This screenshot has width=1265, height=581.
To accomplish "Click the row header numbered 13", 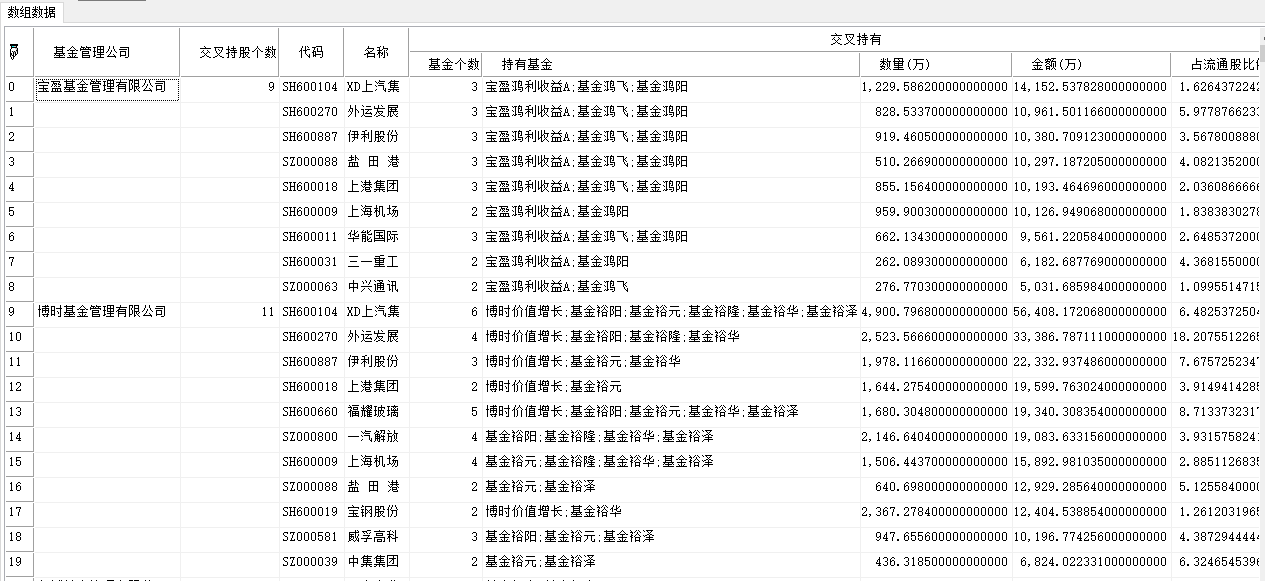I will click(18, 412).
